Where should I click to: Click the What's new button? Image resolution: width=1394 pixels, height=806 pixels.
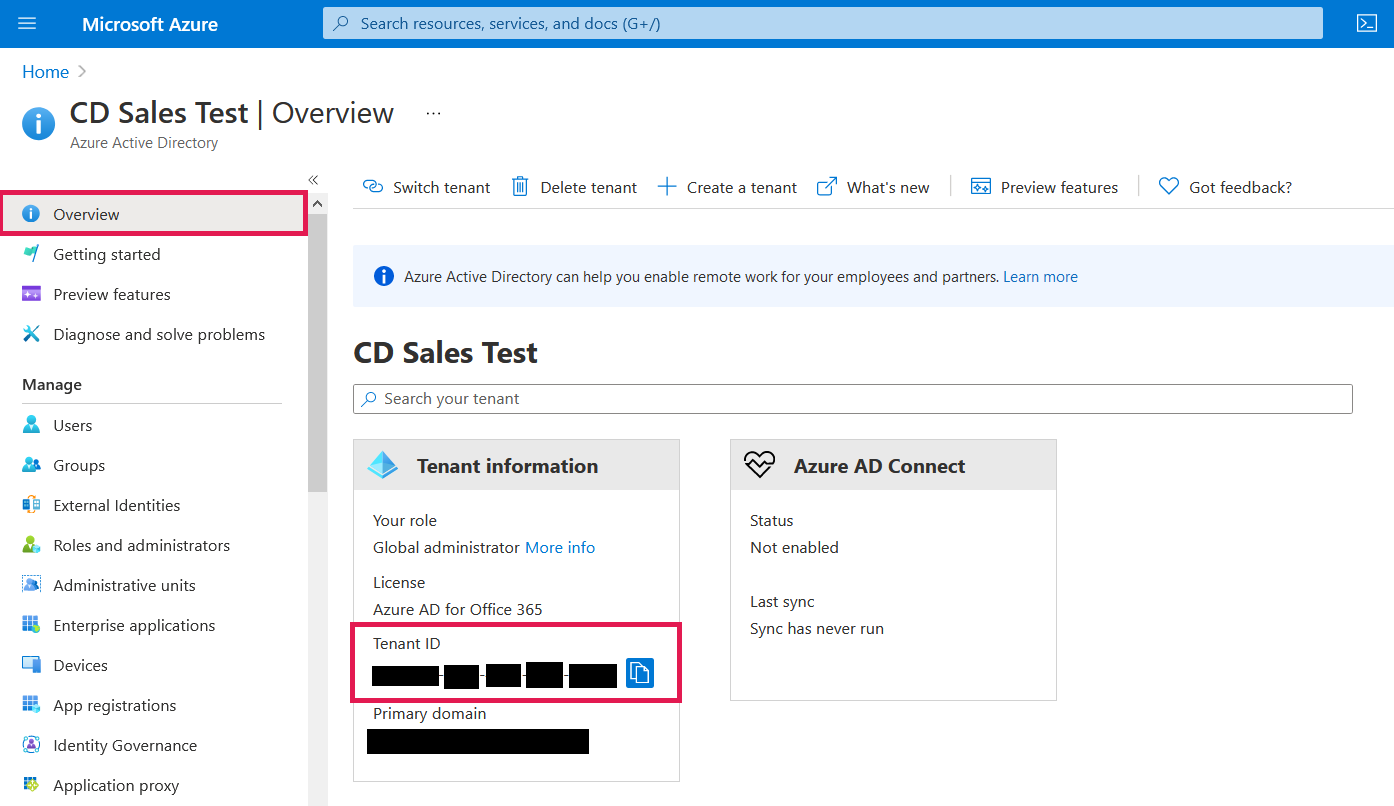(x=873, y=187)
